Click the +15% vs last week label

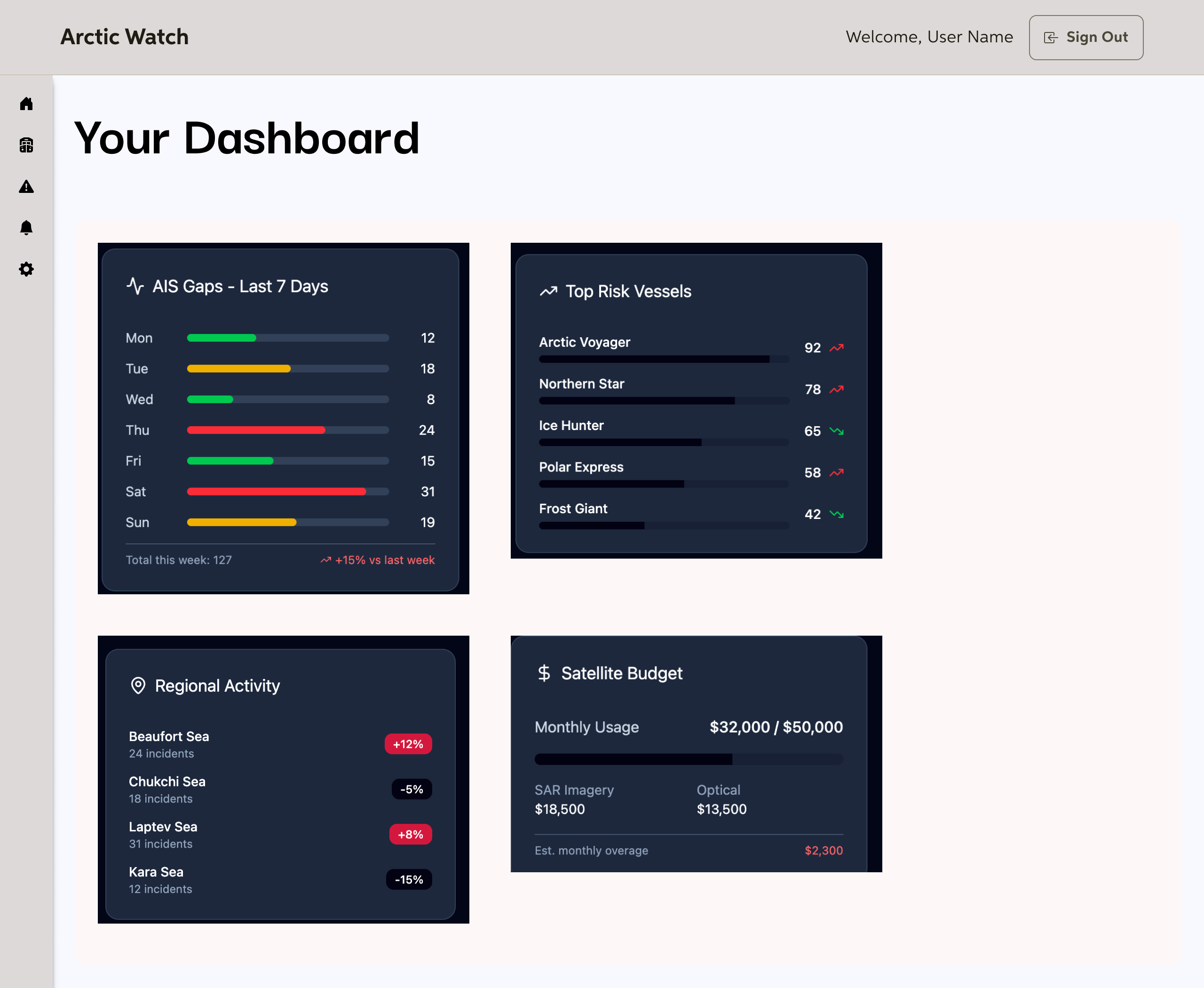point(384,560)
